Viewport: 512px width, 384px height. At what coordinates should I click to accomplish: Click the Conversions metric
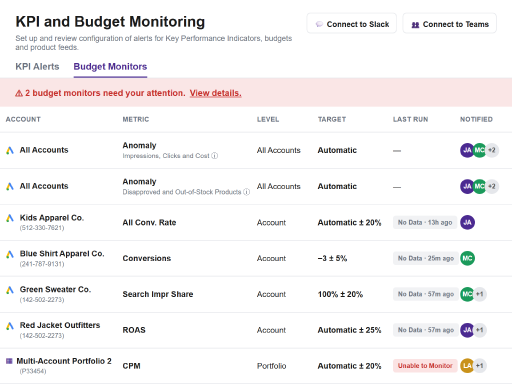tap(147, 258)
